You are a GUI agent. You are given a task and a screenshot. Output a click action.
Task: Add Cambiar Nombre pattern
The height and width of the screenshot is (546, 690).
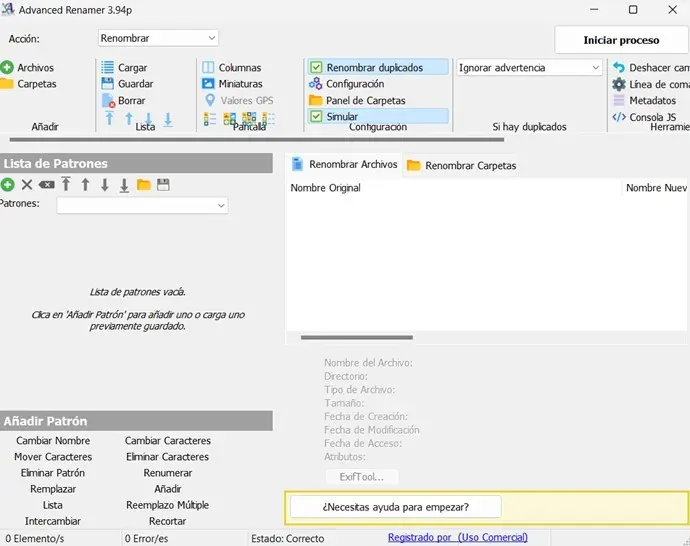tap(53, 440)
